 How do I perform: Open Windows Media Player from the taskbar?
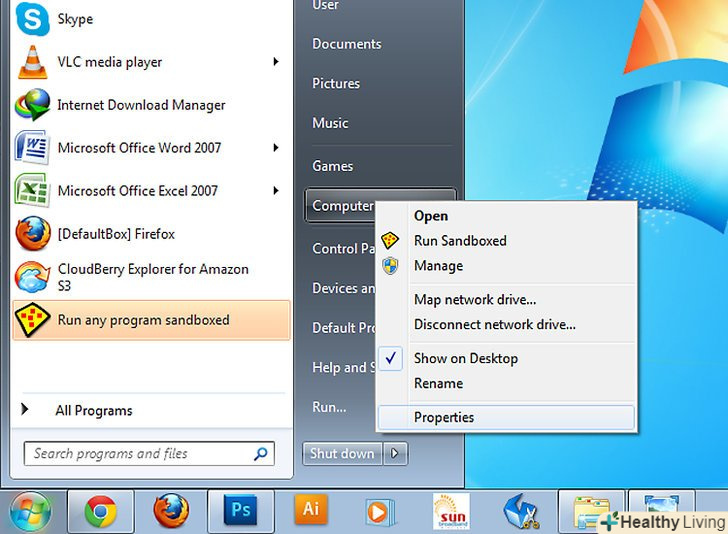[380, 512]
